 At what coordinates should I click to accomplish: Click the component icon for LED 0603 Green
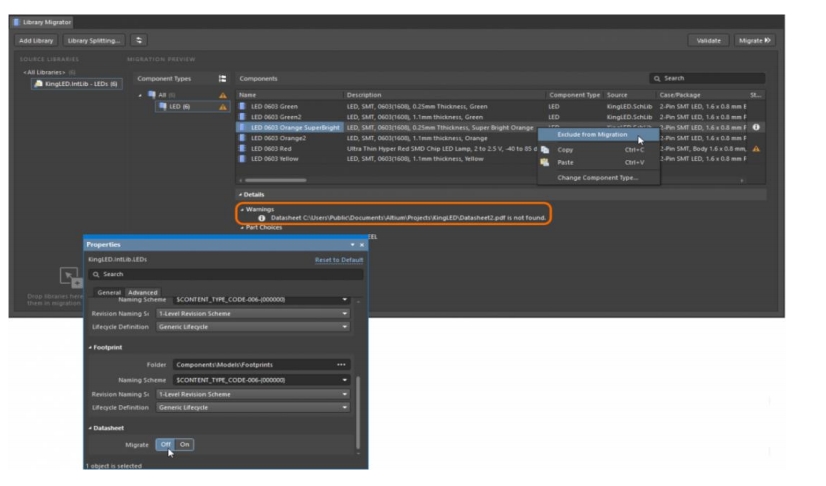[243, 106]
